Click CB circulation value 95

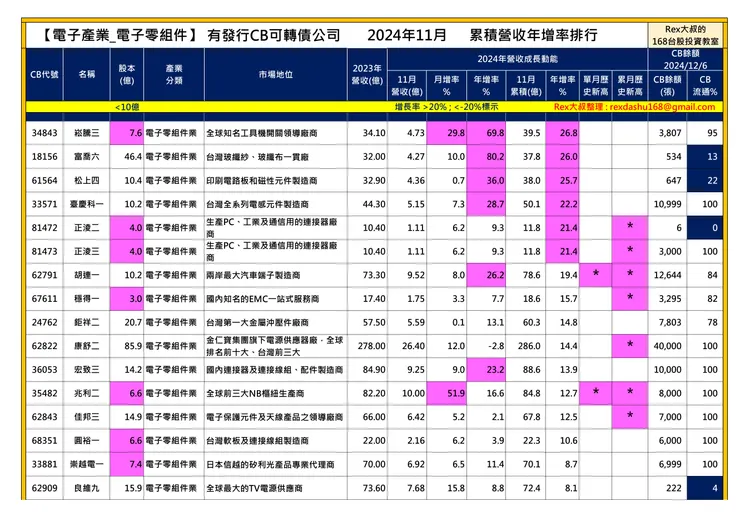pyautogui.click(x=713, y=133)
